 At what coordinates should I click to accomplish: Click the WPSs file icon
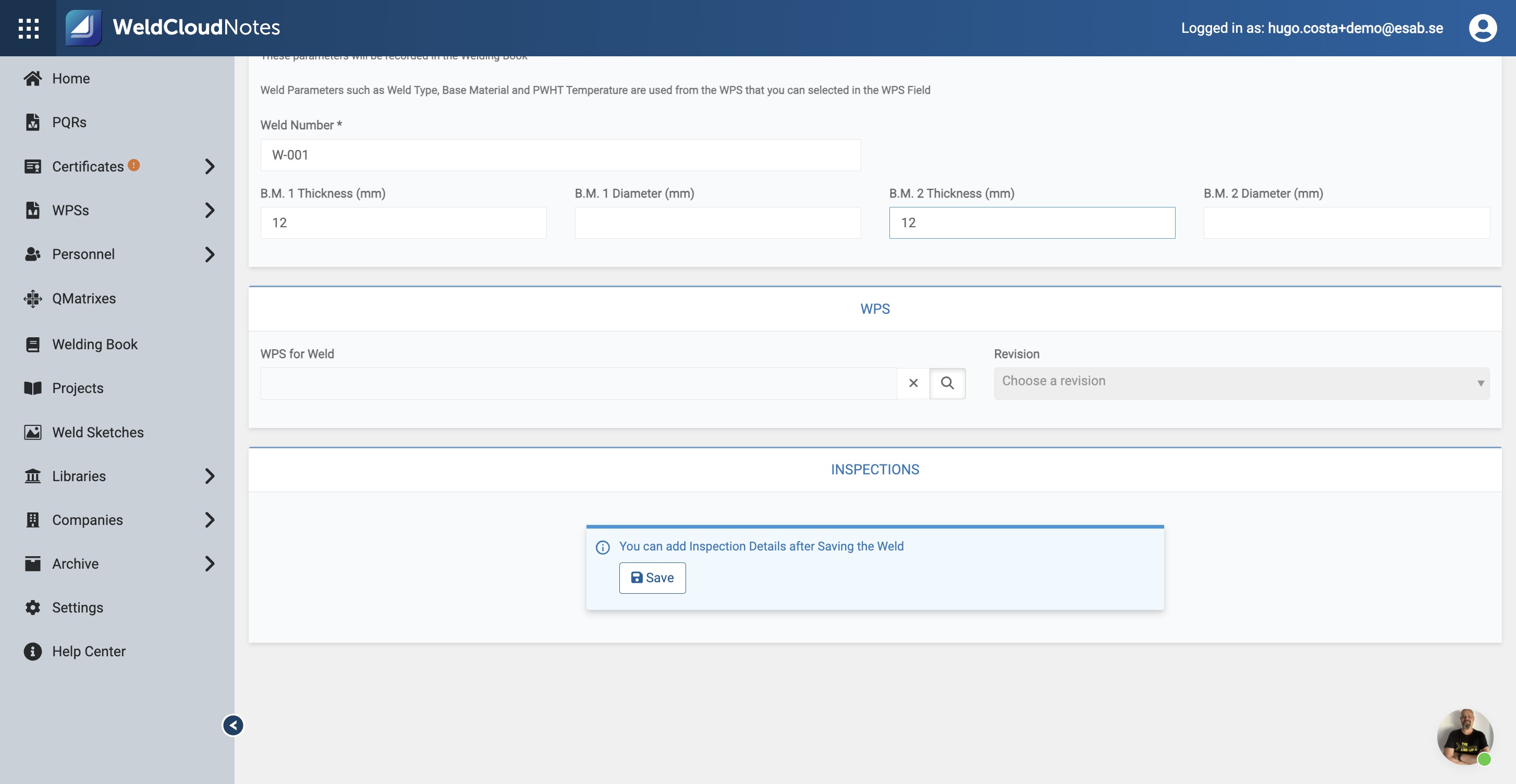point(33,210)
